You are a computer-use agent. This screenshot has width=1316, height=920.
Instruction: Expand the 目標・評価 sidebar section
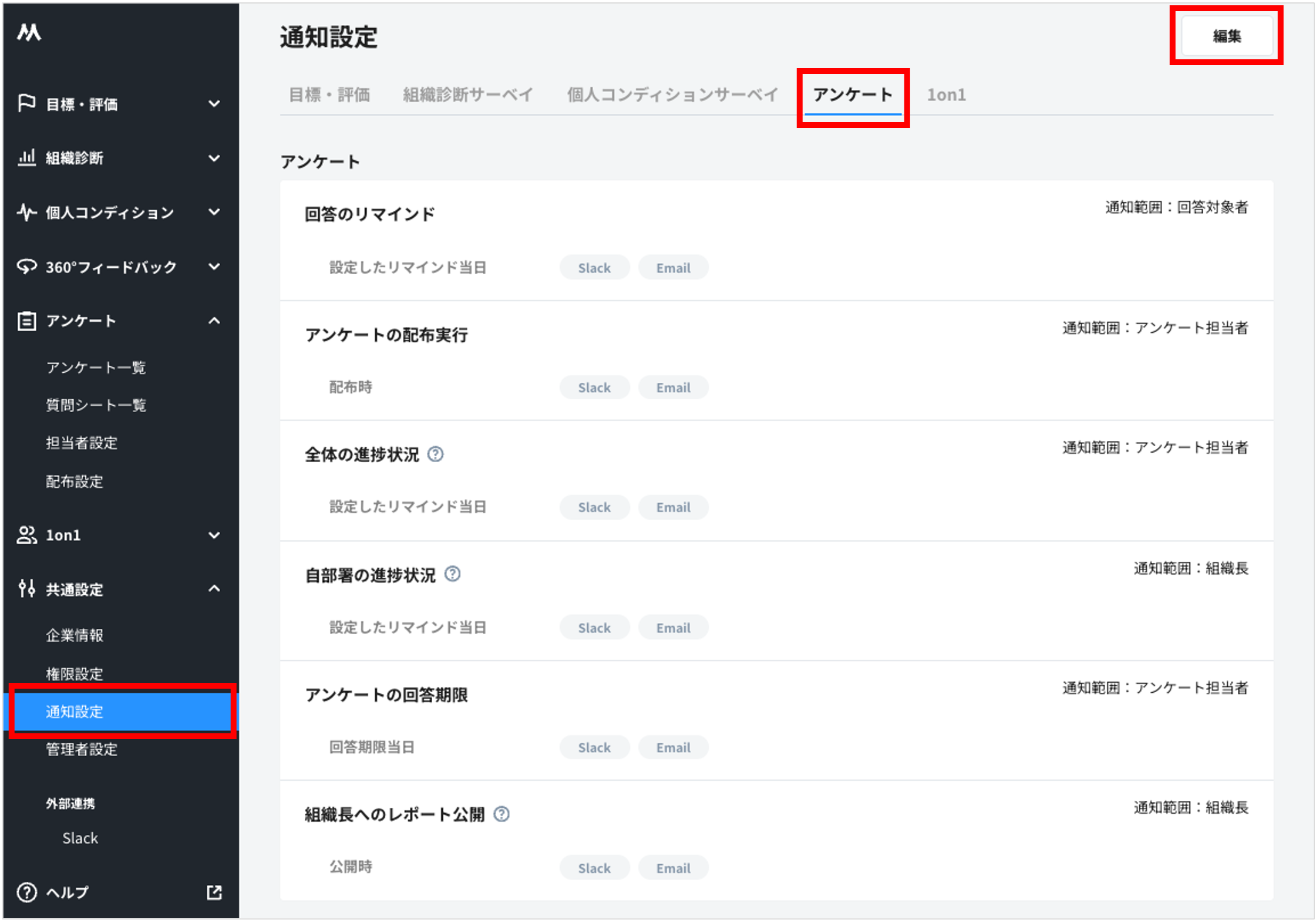click(x=214, y=104)
